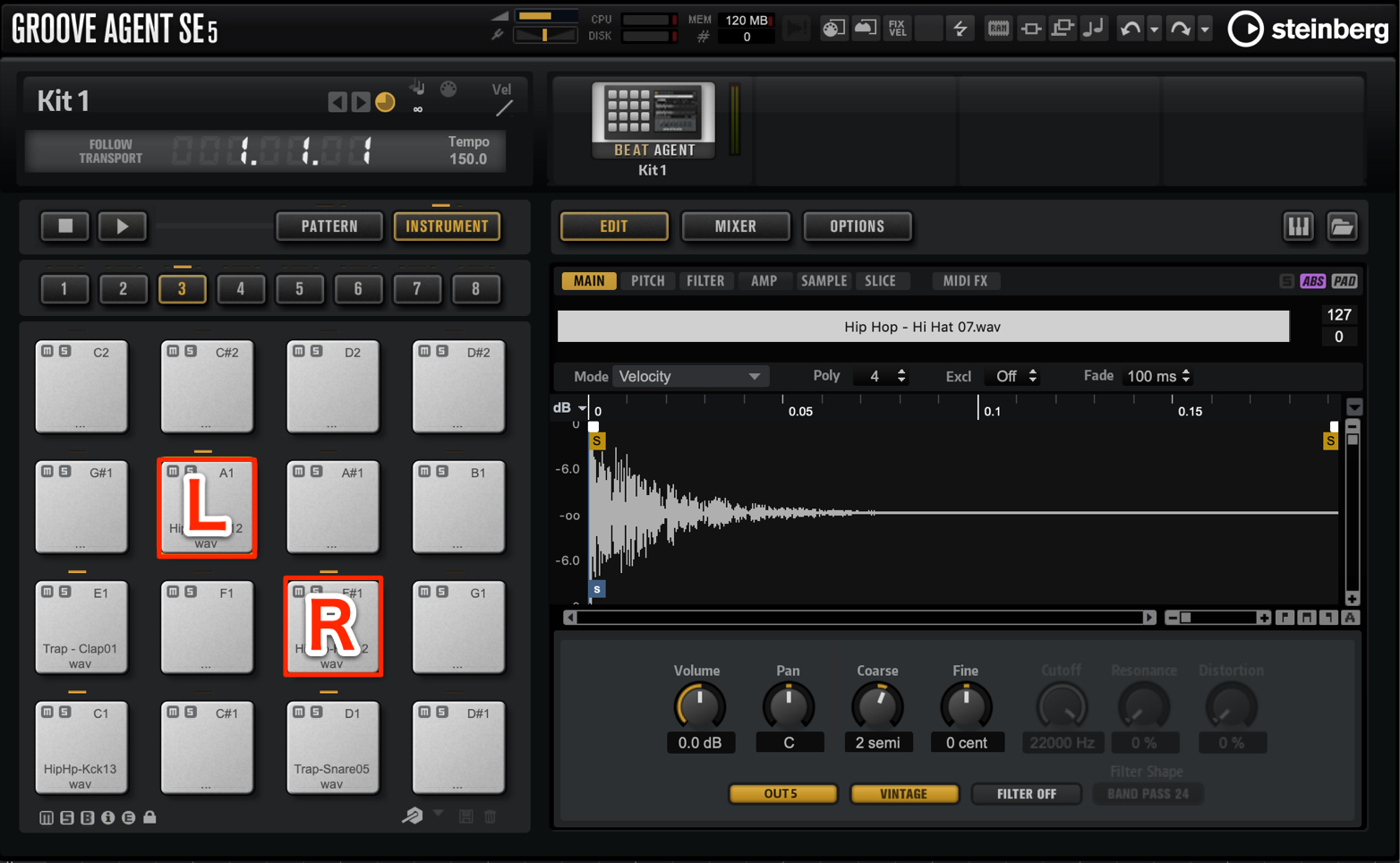
Task: Toggle the ABS edit mode button
Action: click(1312, 281)
